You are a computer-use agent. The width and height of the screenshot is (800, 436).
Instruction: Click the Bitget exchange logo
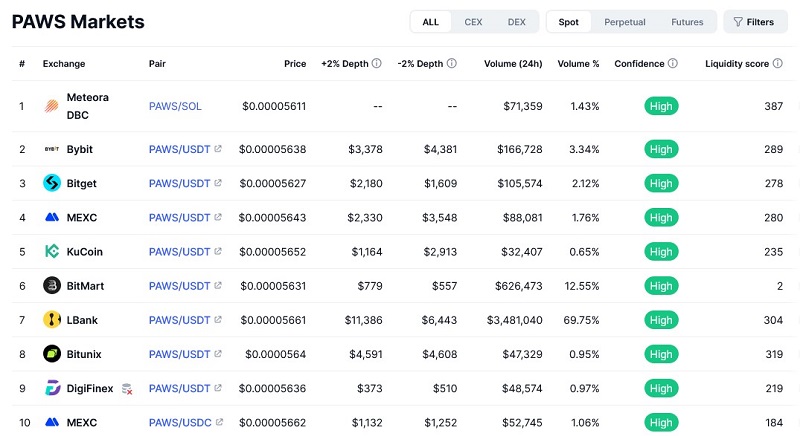pyautogui.click(x=52, y=183)
